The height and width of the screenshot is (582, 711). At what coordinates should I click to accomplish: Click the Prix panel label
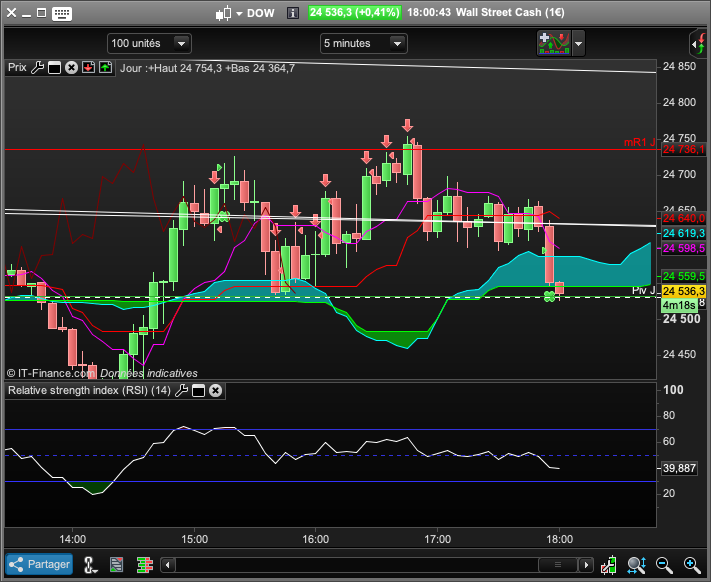(17, 68)
